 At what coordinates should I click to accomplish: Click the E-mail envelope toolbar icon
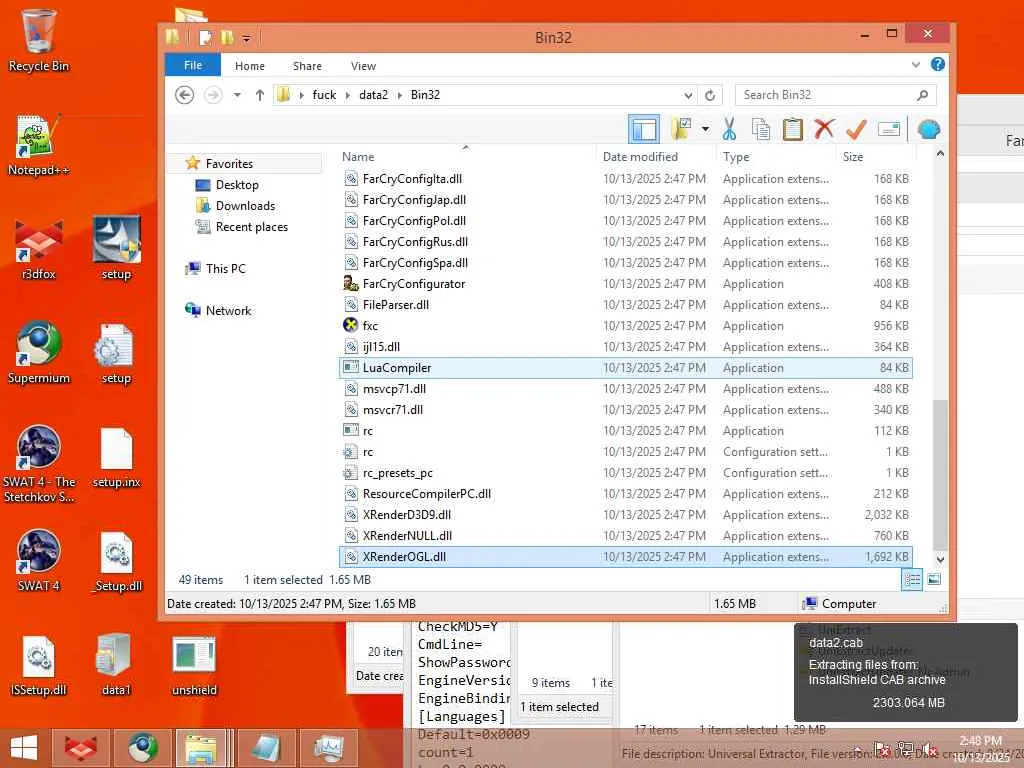pos(889,129)
